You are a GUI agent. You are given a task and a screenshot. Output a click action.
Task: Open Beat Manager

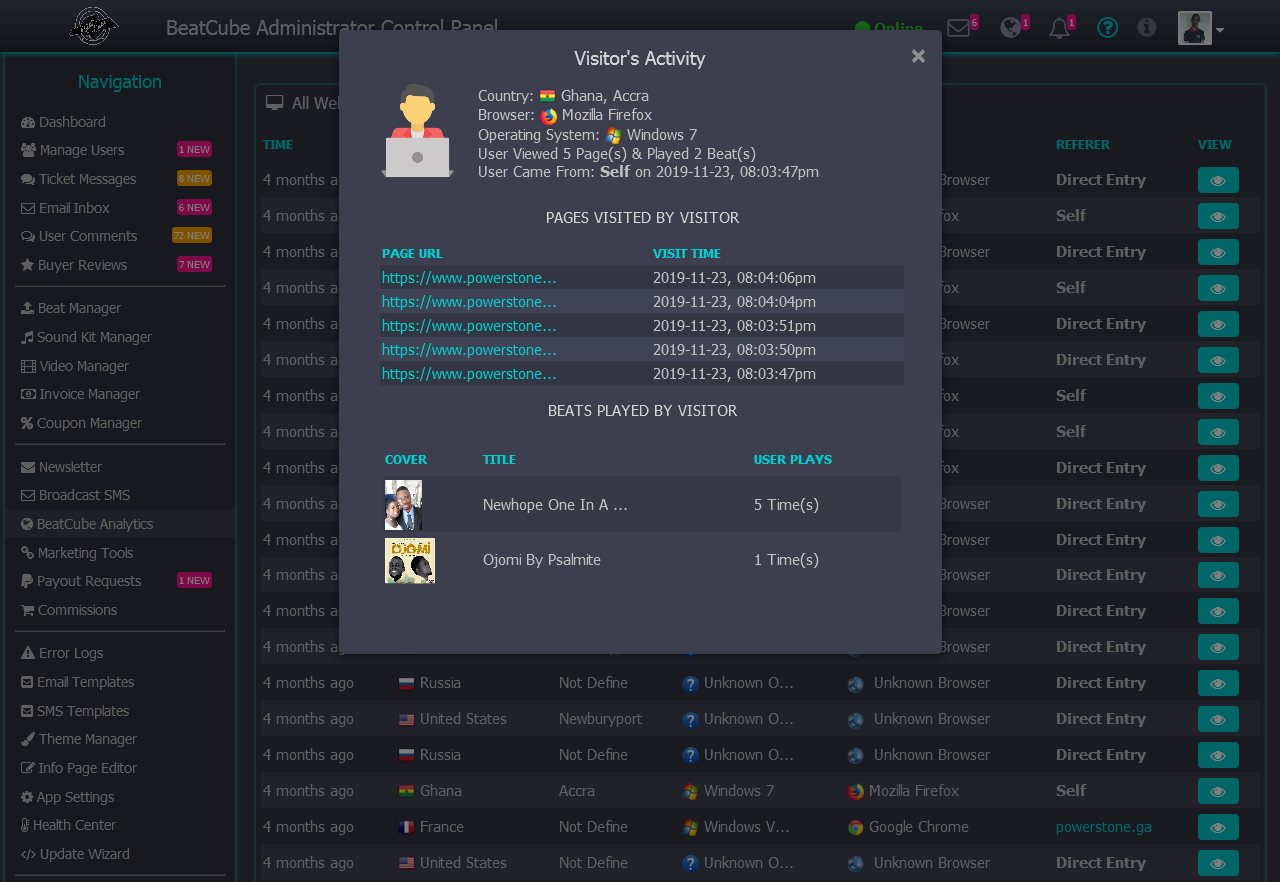point(71,308)
